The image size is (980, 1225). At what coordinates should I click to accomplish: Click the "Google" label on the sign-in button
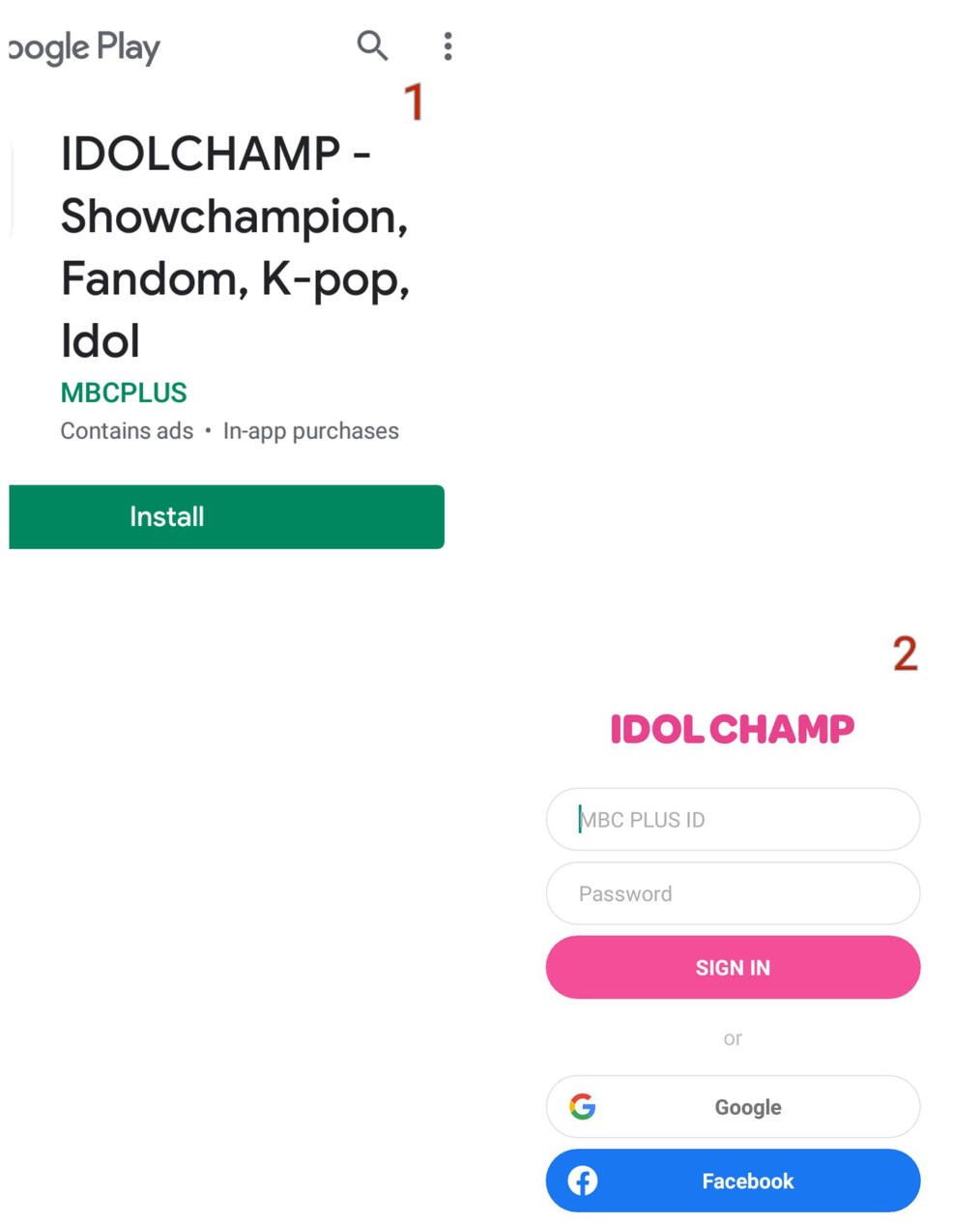click(x=748, y=1107)
